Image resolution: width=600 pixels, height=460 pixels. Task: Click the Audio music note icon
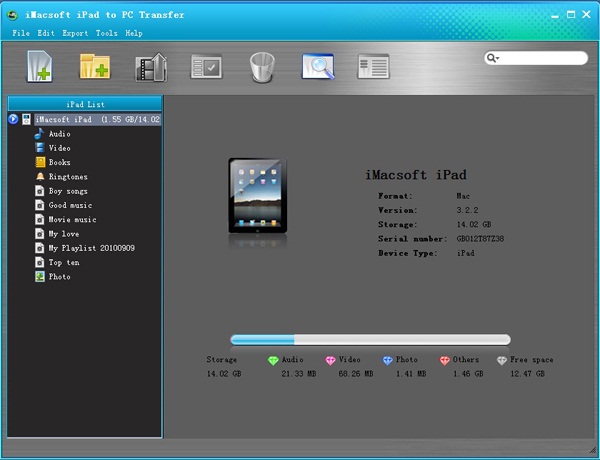coord(39,134)
